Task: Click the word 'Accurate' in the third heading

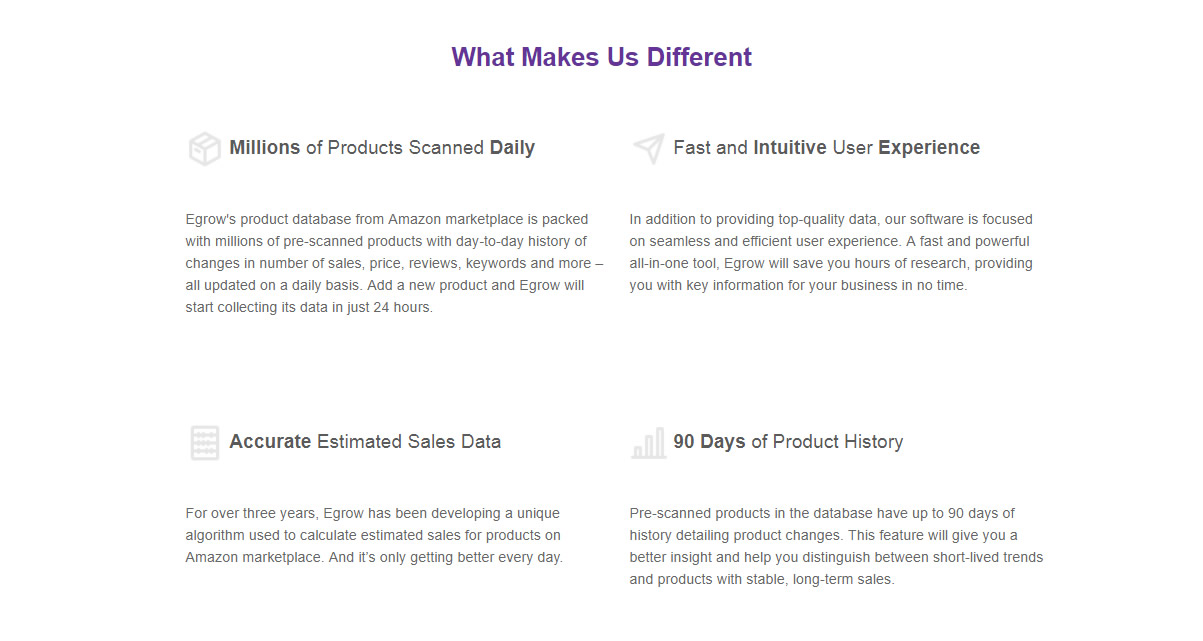Action: point(270,442)
